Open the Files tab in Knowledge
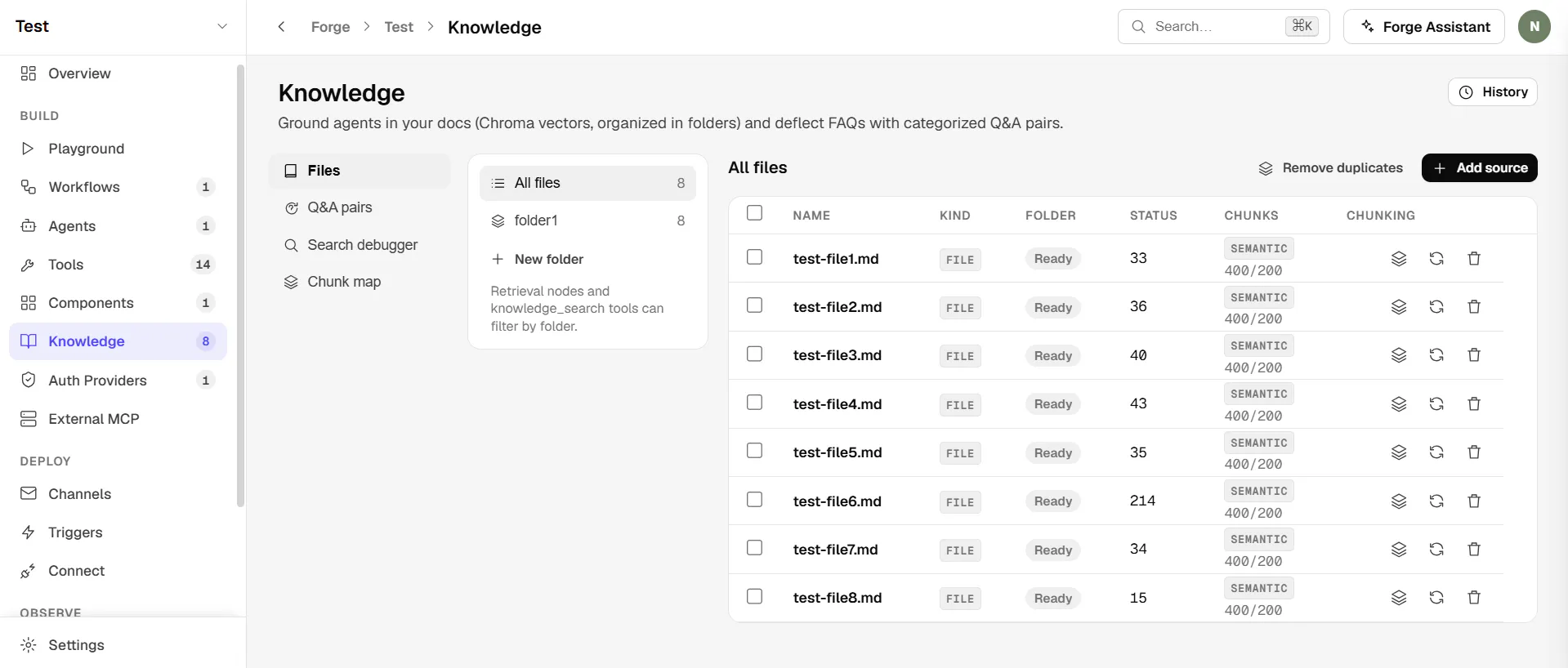Viewport: 1568px width, 668px height. click(360, 171)
